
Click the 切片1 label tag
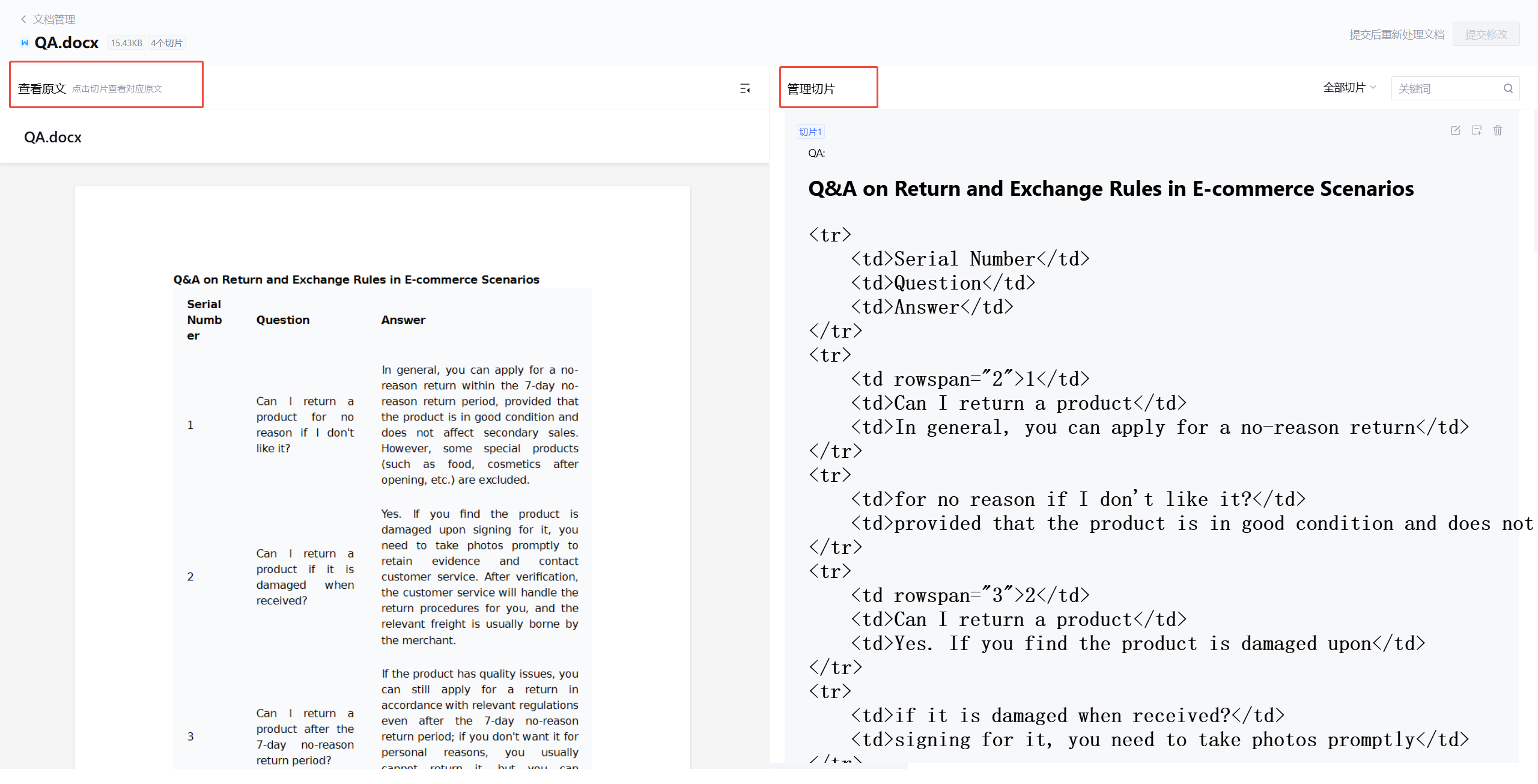pyautogui.click(x=810, y=132)
